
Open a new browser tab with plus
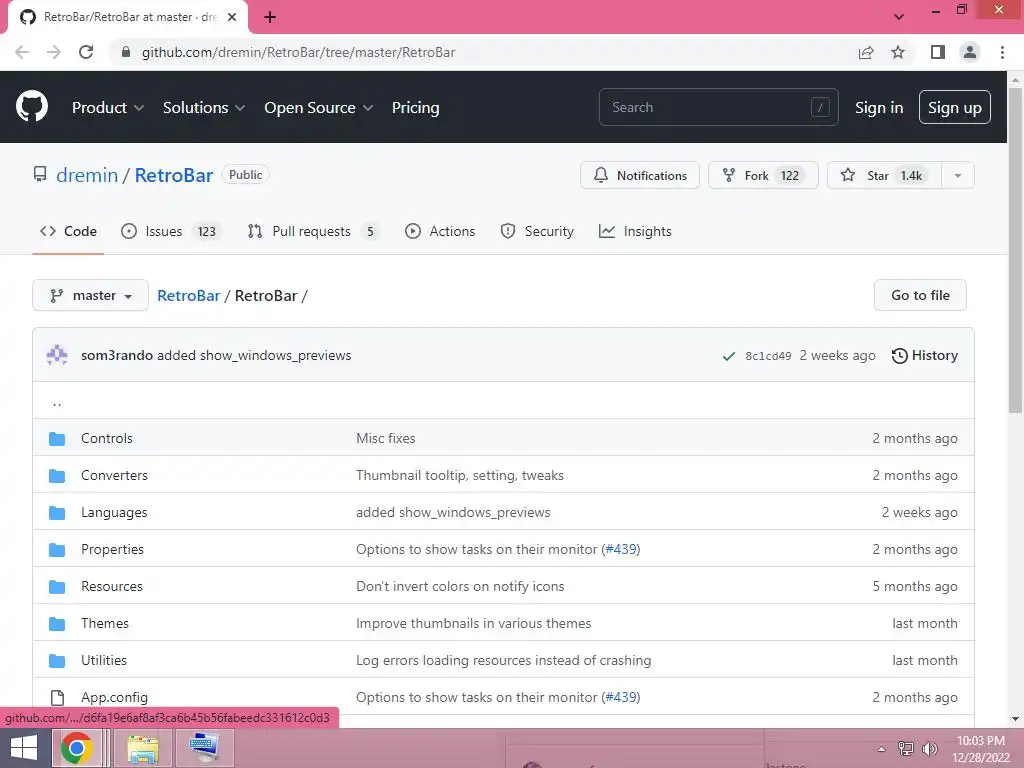[270, 17]
